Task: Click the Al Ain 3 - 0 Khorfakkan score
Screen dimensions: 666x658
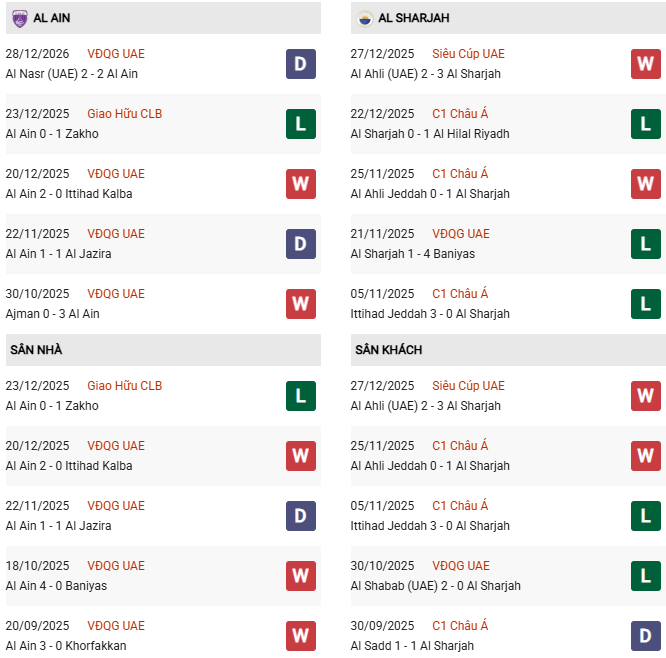Action: click(x=65, y=646)
